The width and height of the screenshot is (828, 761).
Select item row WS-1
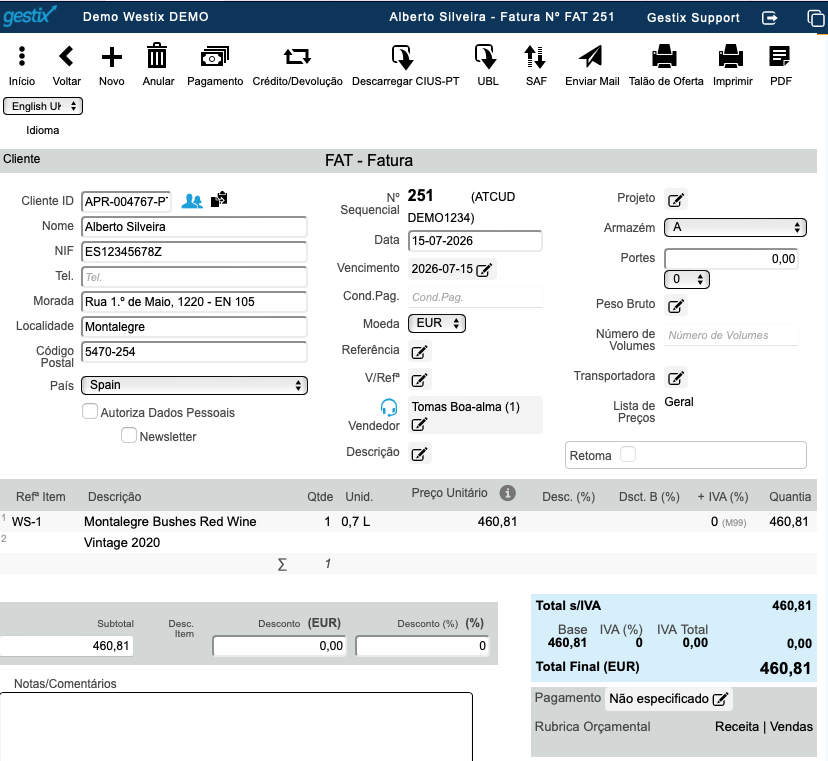(x=408, y=522)
